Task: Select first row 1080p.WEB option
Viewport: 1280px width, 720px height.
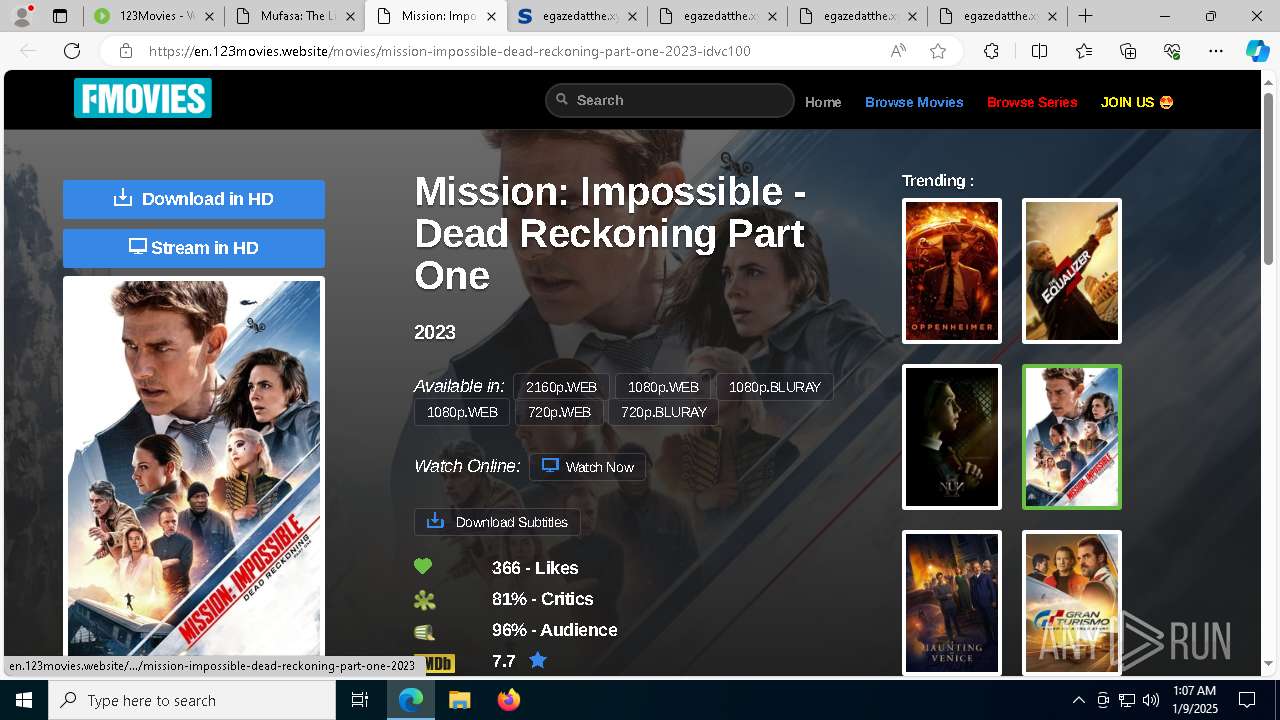Action: [x=663, y=387]
